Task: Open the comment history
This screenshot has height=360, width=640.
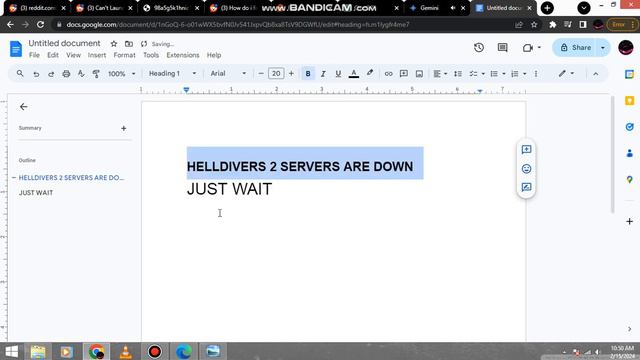Action: [x=502, y=48]
